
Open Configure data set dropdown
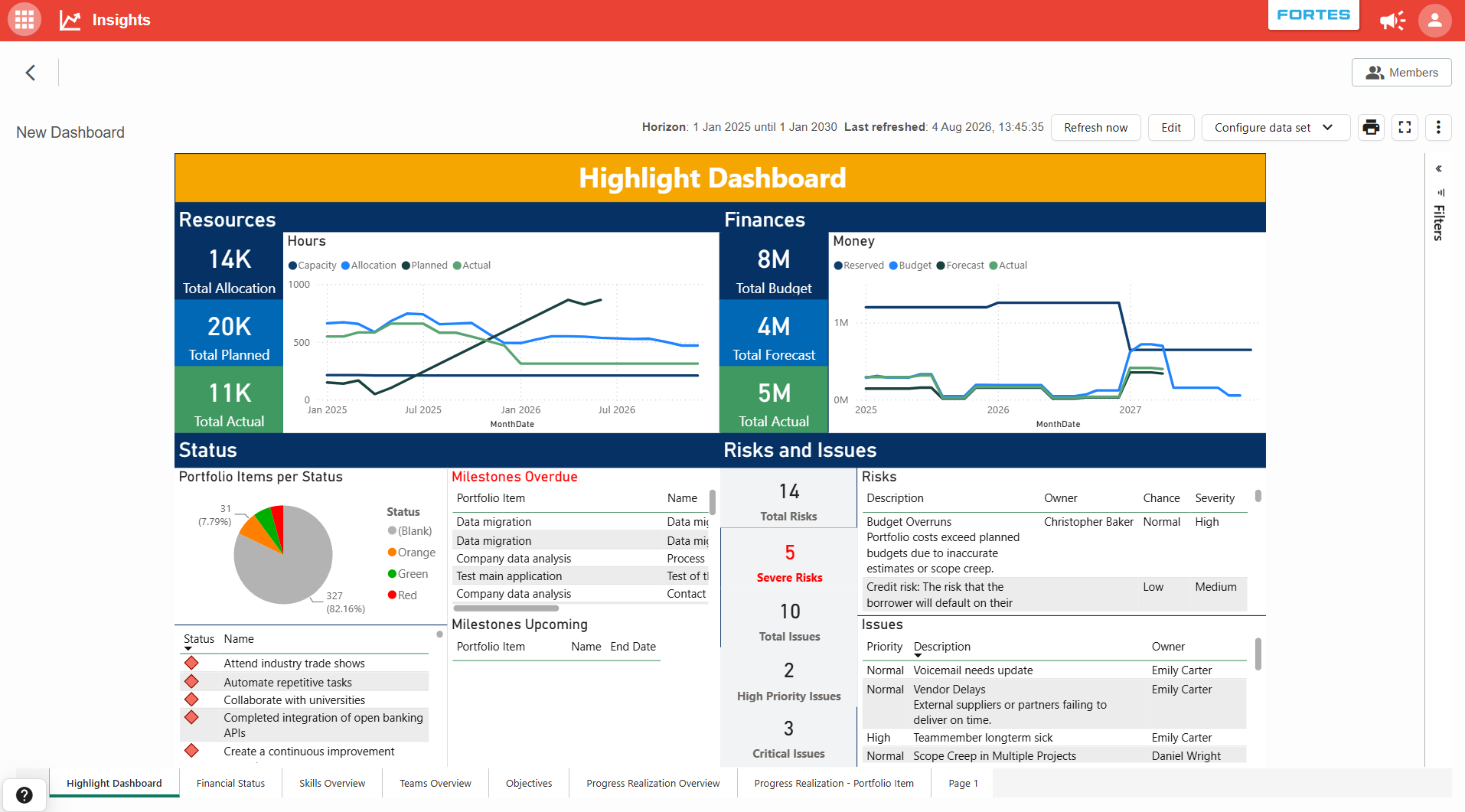pos(1275,127)
